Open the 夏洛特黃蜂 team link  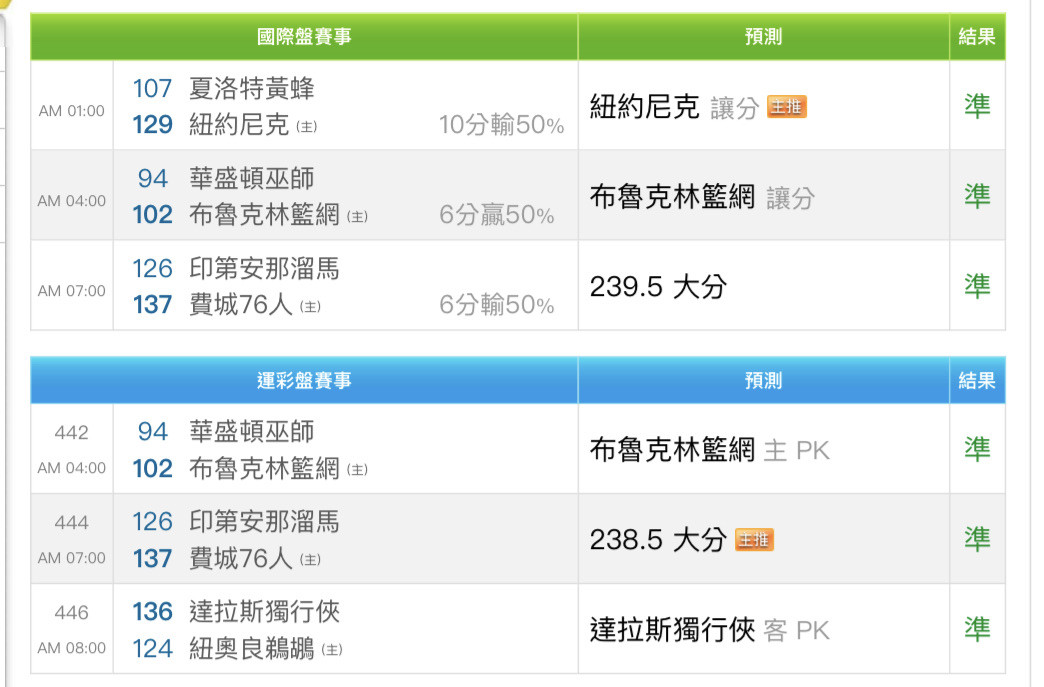[x=252, y=88]
